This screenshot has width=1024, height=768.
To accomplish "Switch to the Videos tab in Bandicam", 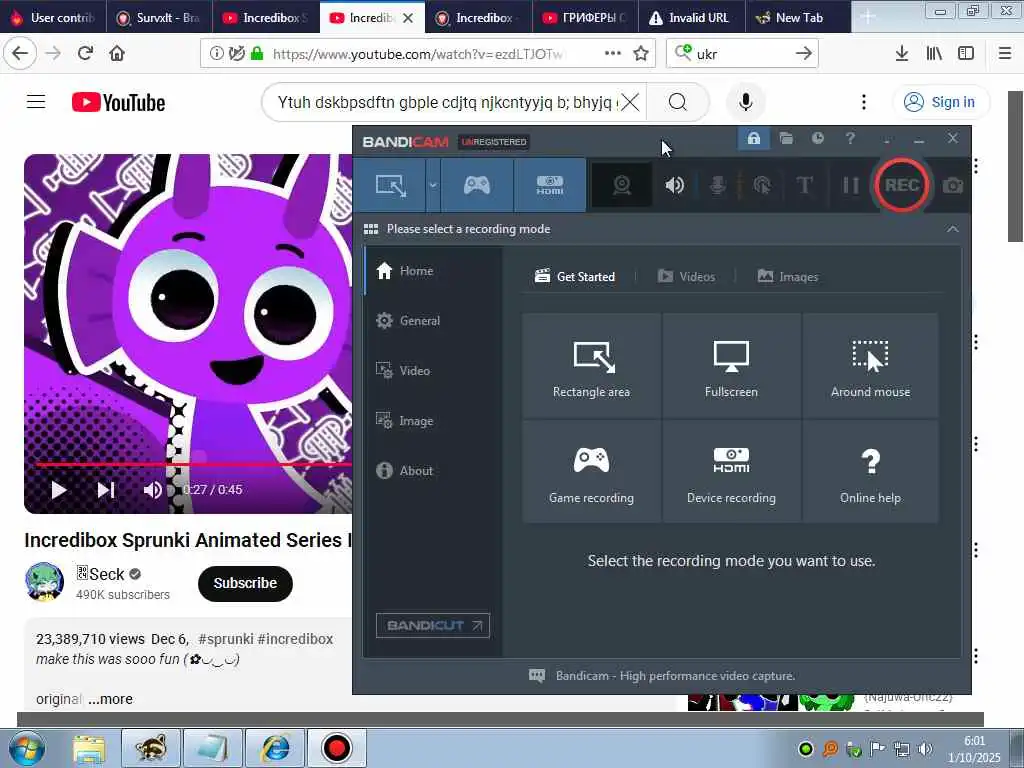I will (x=686, y=276).
